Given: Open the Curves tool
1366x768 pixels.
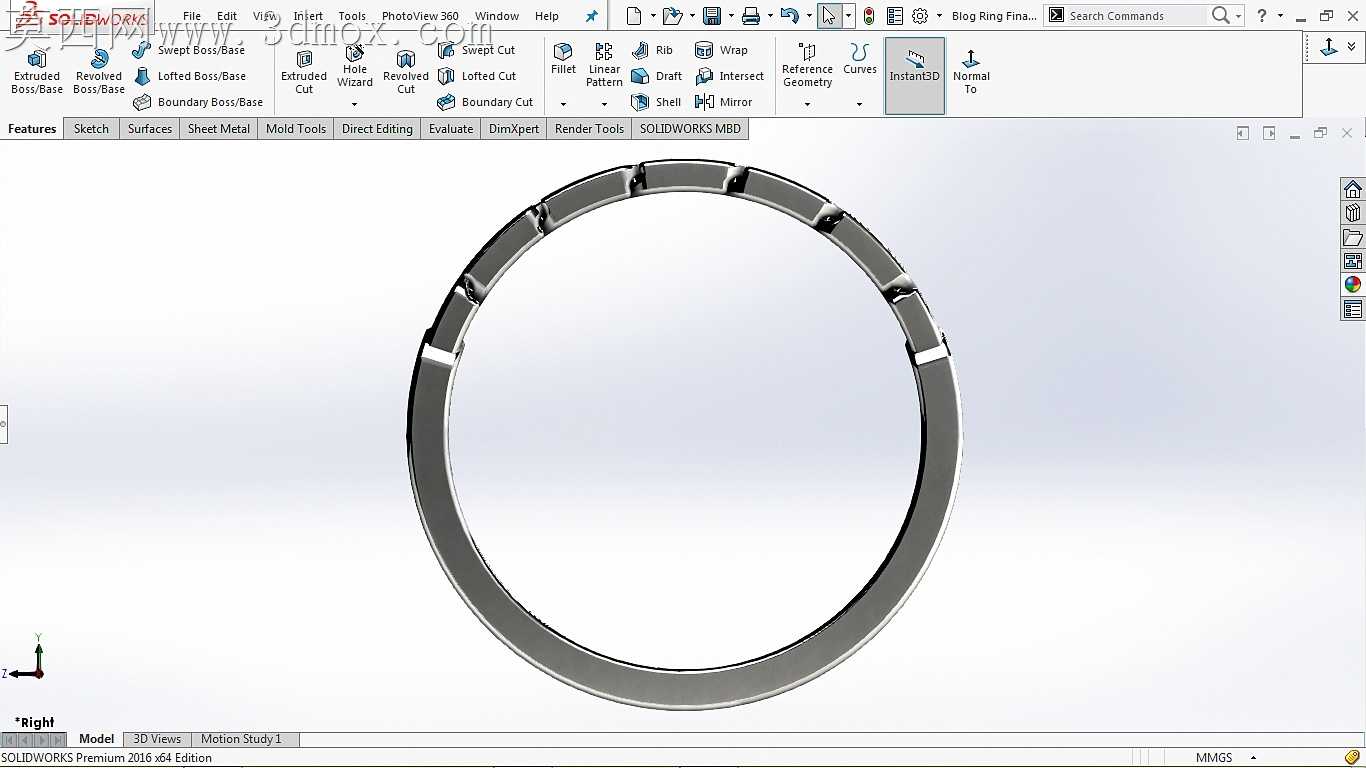Looking at the screenshot, I should click(860, 60).
